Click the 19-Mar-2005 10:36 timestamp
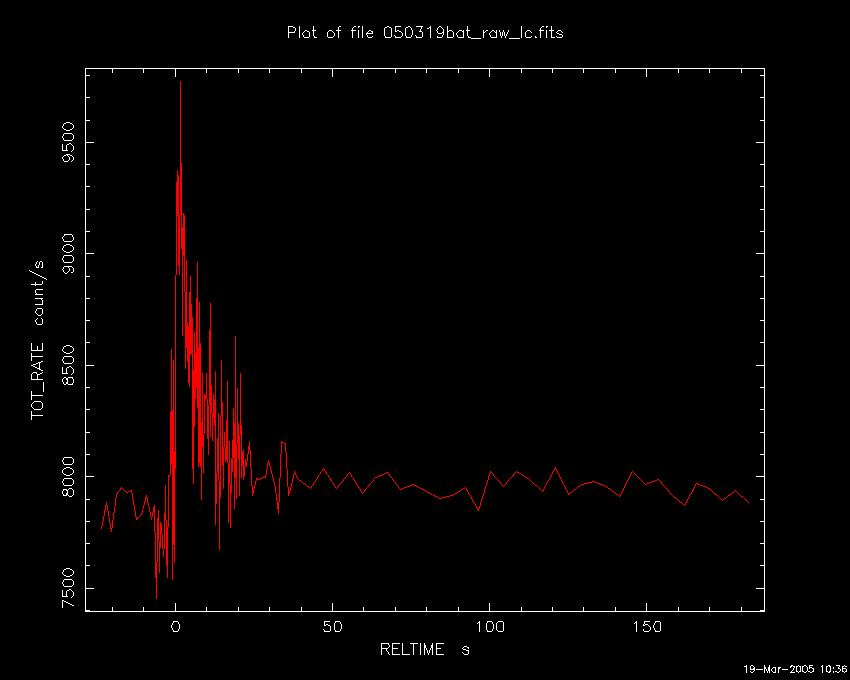 [795, 669]
